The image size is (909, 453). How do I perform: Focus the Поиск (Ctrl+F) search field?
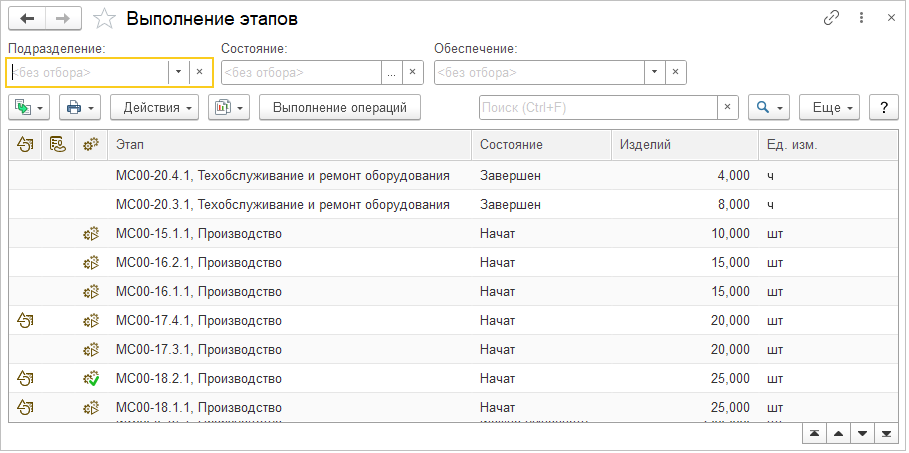click(x=597, y=107)
